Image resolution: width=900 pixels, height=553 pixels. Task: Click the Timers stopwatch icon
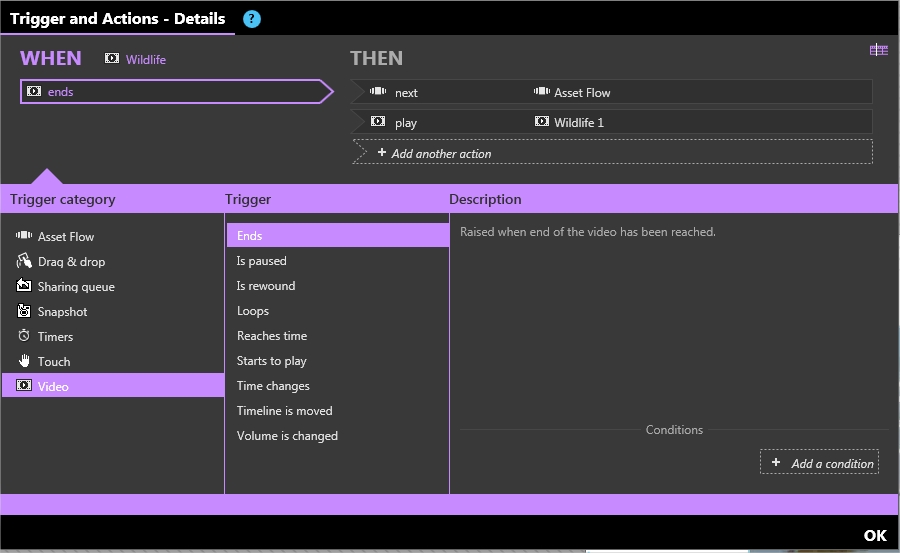click(25, 336)
